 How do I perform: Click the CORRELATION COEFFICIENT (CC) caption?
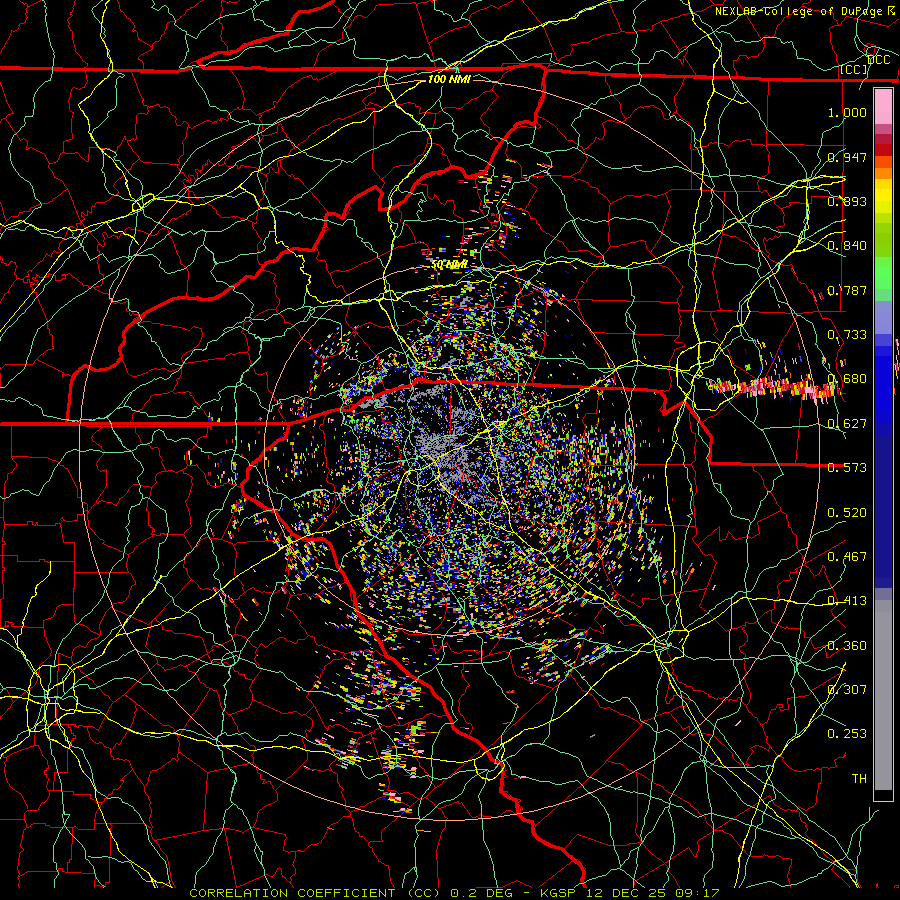tap(315, 893)
